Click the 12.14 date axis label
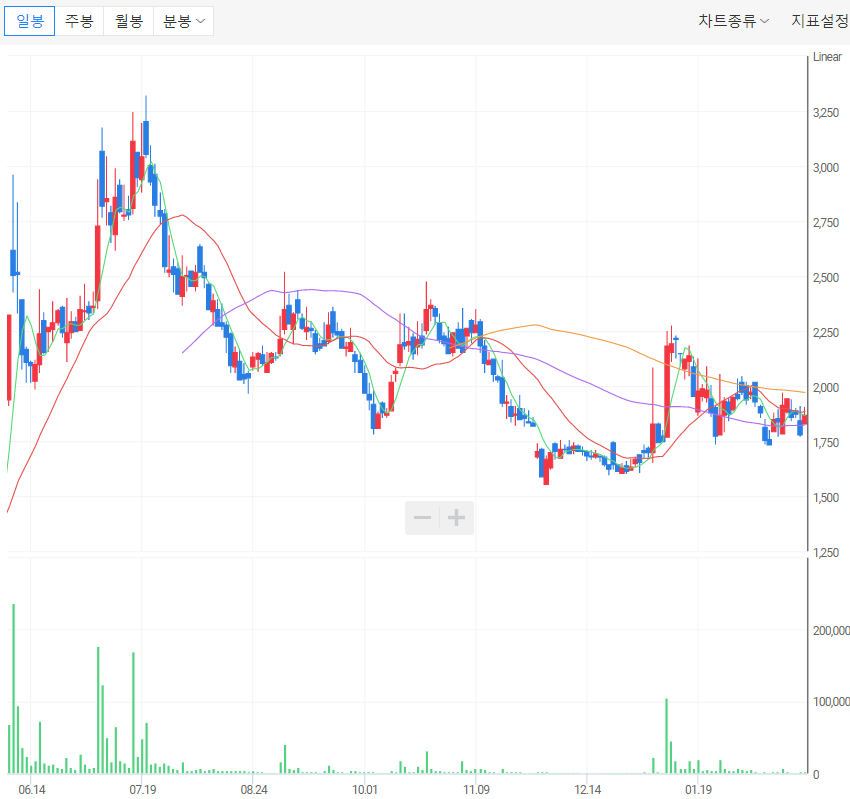Viewport: 850px width, 799px height. click(x=588, y=790)
